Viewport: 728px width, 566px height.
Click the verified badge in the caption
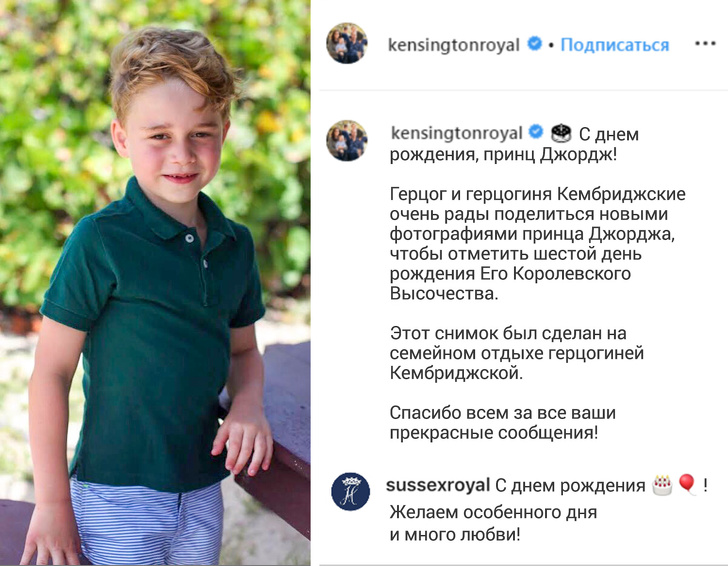(536, 132)
